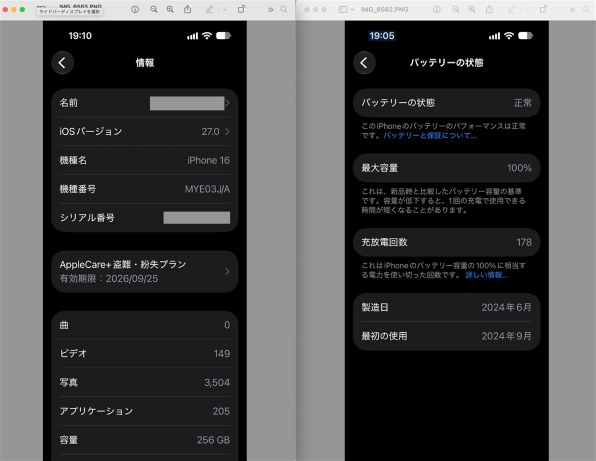Rotate image in the IMG_6562.PNG window
Screen dimensions: 596x461
pos(543,10)
